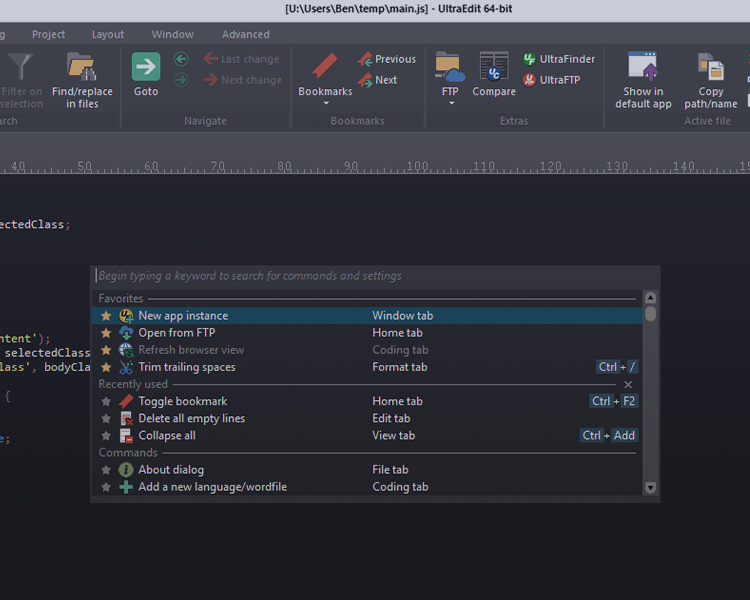The height and width of the screenshot is (600, 750).
Task: Click the Trim trailing spaces scissors icon
Action: 126,367
